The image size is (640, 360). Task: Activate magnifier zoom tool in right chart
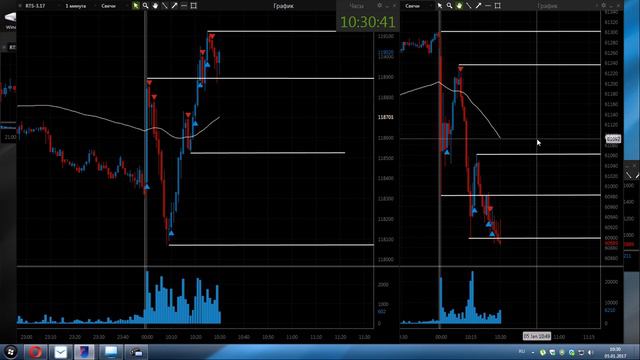click(x=449, y=6)
